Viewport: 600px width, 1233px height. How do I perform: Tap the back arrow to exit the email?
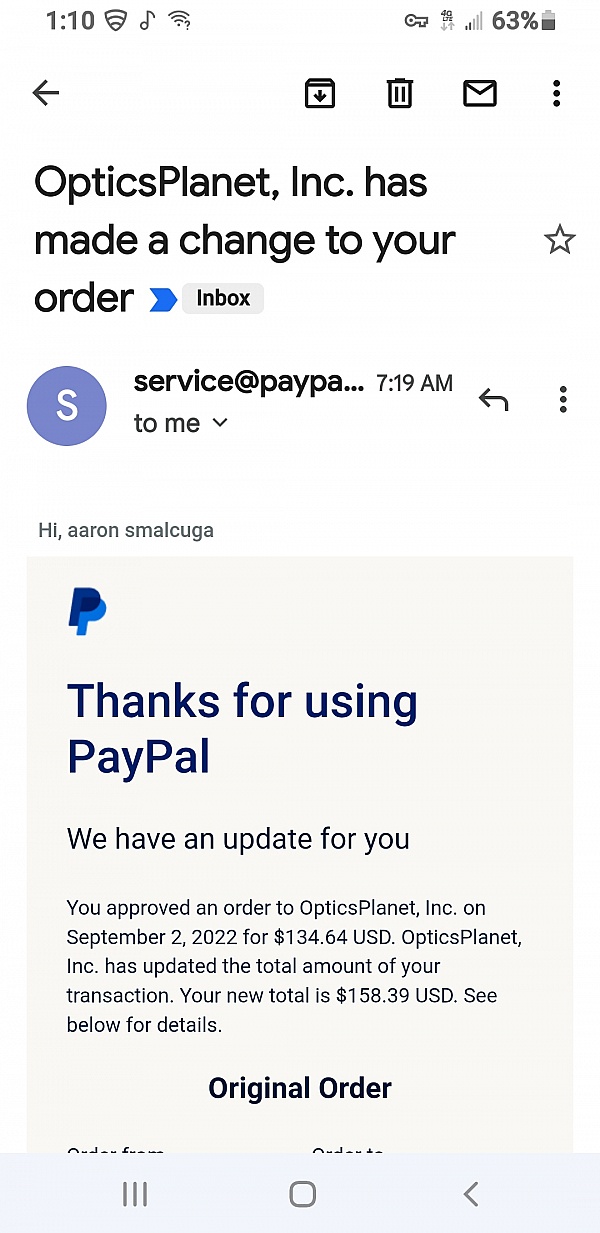(x=46, y=94)
